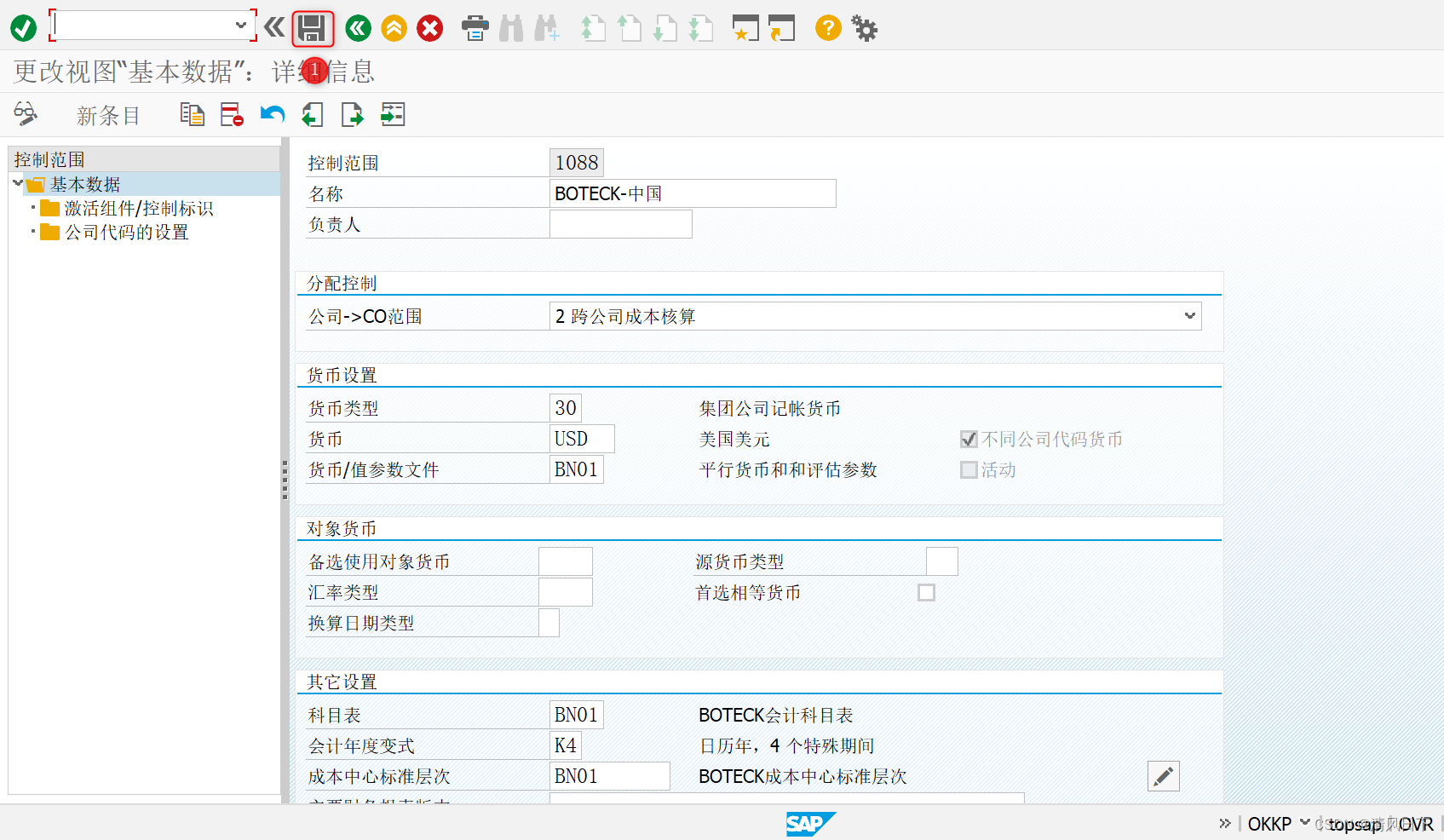Click the yellow Exit up-arrow icon
This screenshot has width=1444, height=840.
tap(394, 28)
